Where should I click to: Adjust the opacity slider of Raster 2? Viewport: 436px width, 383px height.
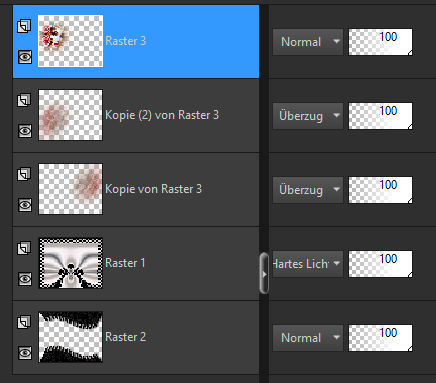pos(380,338)
